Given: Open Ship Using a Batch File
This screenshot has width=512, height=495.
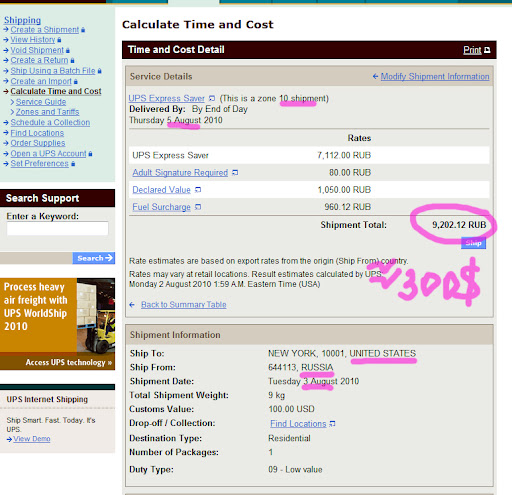Looking at the screenshot, I should 53,71.
